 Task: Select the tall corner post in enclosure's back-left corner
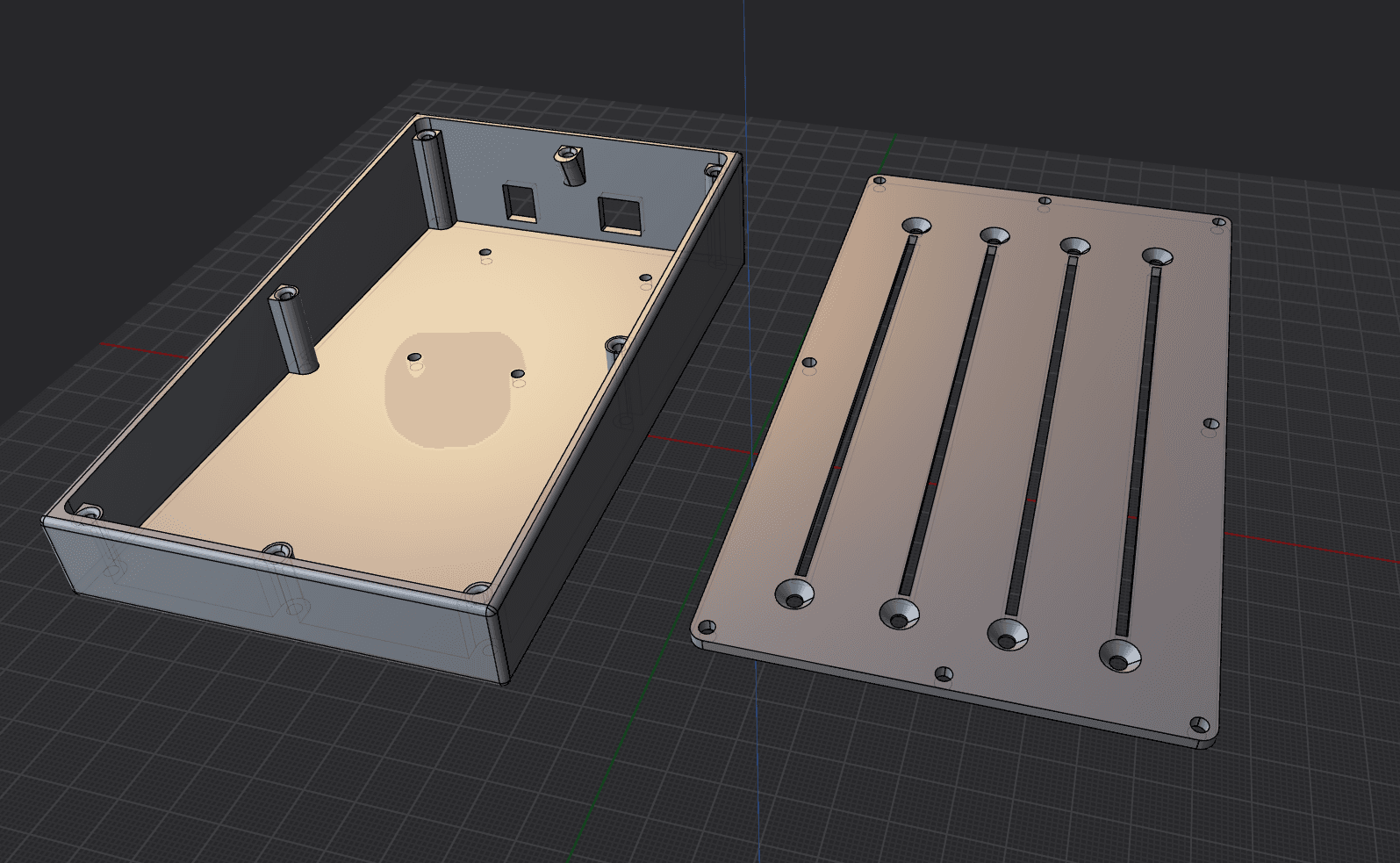coord(434,179)
